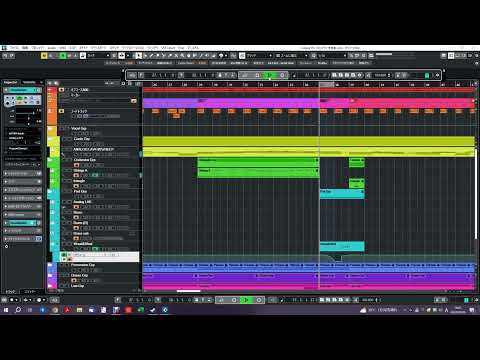Switch to the Inspector tab
This screenshot has height=360, width=480.
coord(10,82)
